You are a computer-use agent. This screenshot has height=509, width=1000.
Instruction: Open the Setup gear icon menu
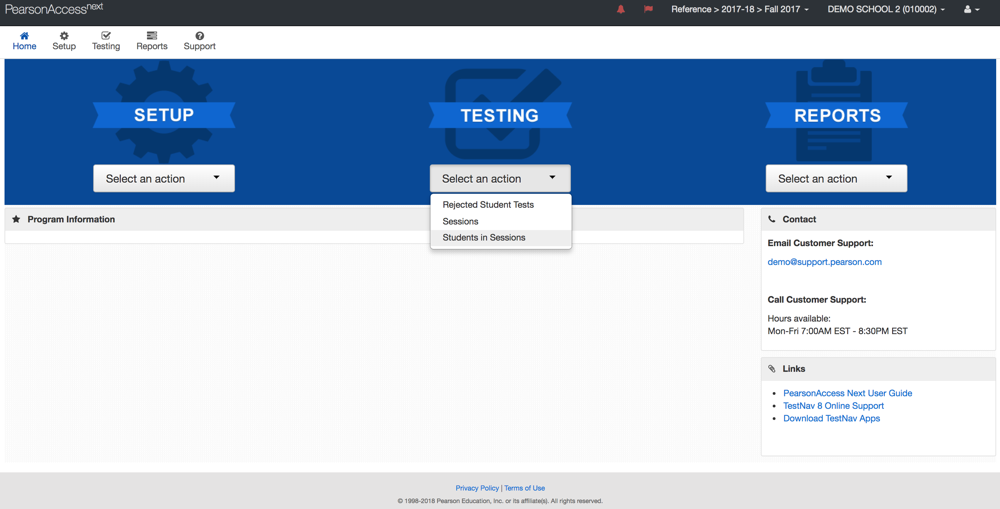(x=64, y=36)
